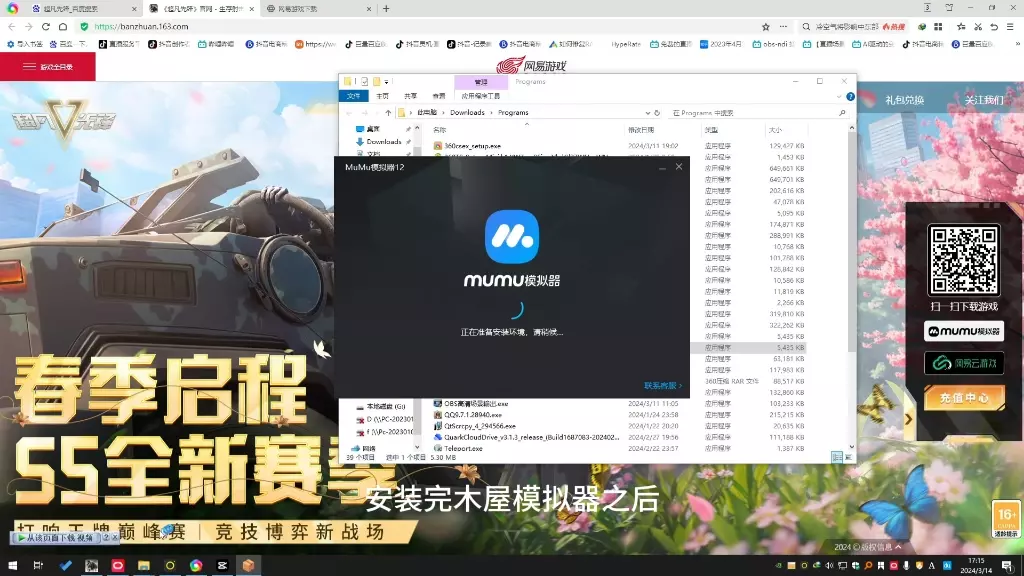Customize Quick Access Toolbar dropdown arrow
This screenshot has width=1024, height=576.
point(387,82)
